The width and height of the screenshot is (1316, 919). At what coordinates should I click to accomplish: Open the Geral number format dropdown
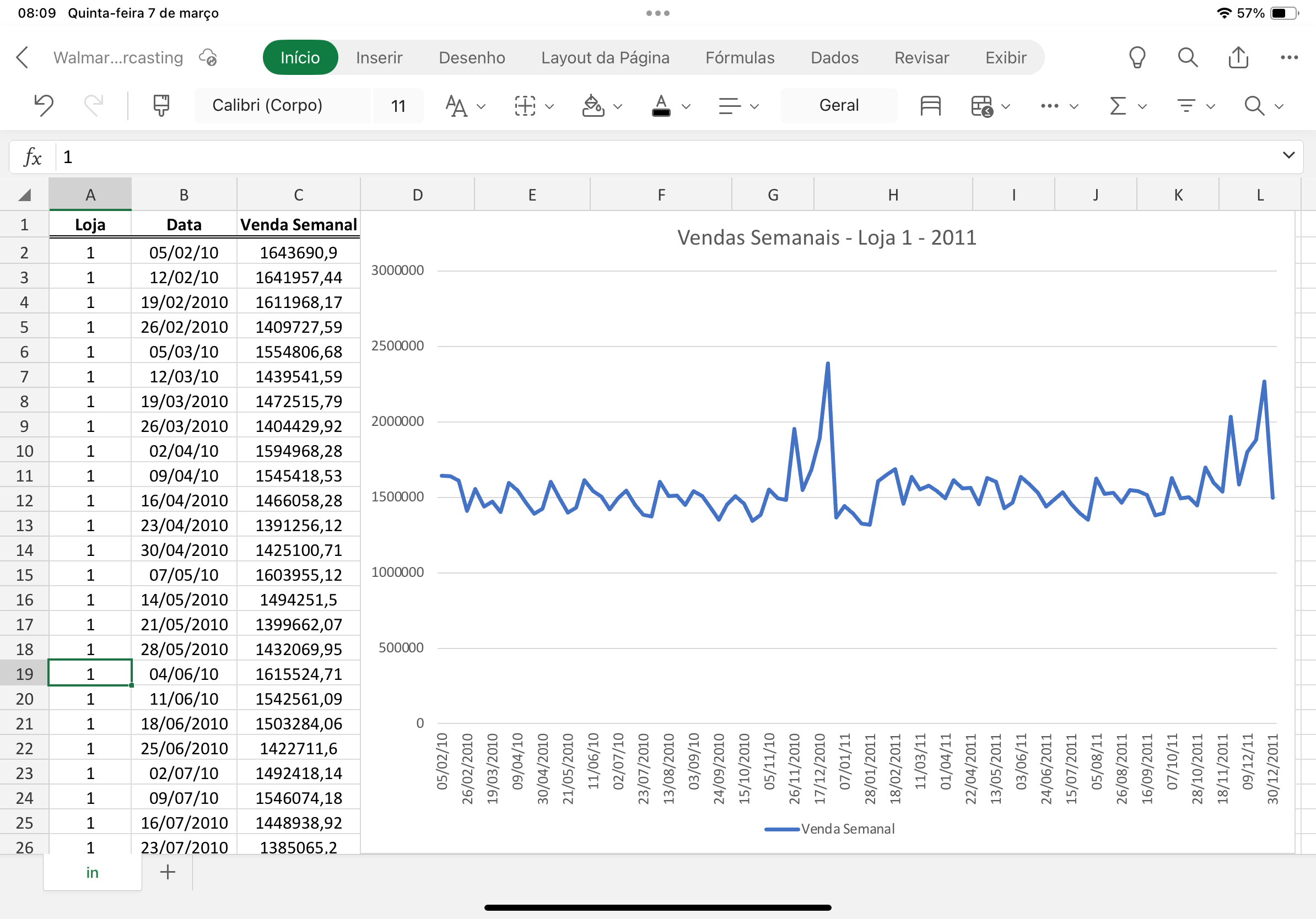tap(839, 105)
